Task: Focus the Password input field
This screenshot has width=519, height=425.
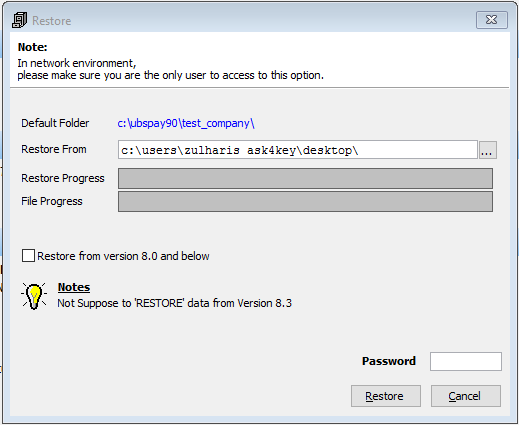Action: (466, 361)
